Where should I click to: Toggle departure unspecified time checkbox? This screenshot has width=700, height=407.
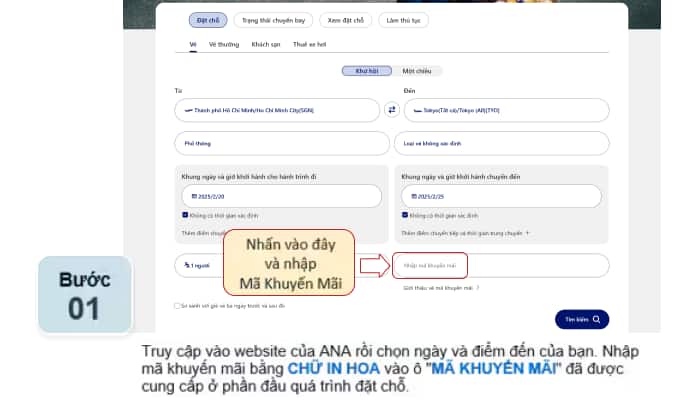tap(185, 215)
